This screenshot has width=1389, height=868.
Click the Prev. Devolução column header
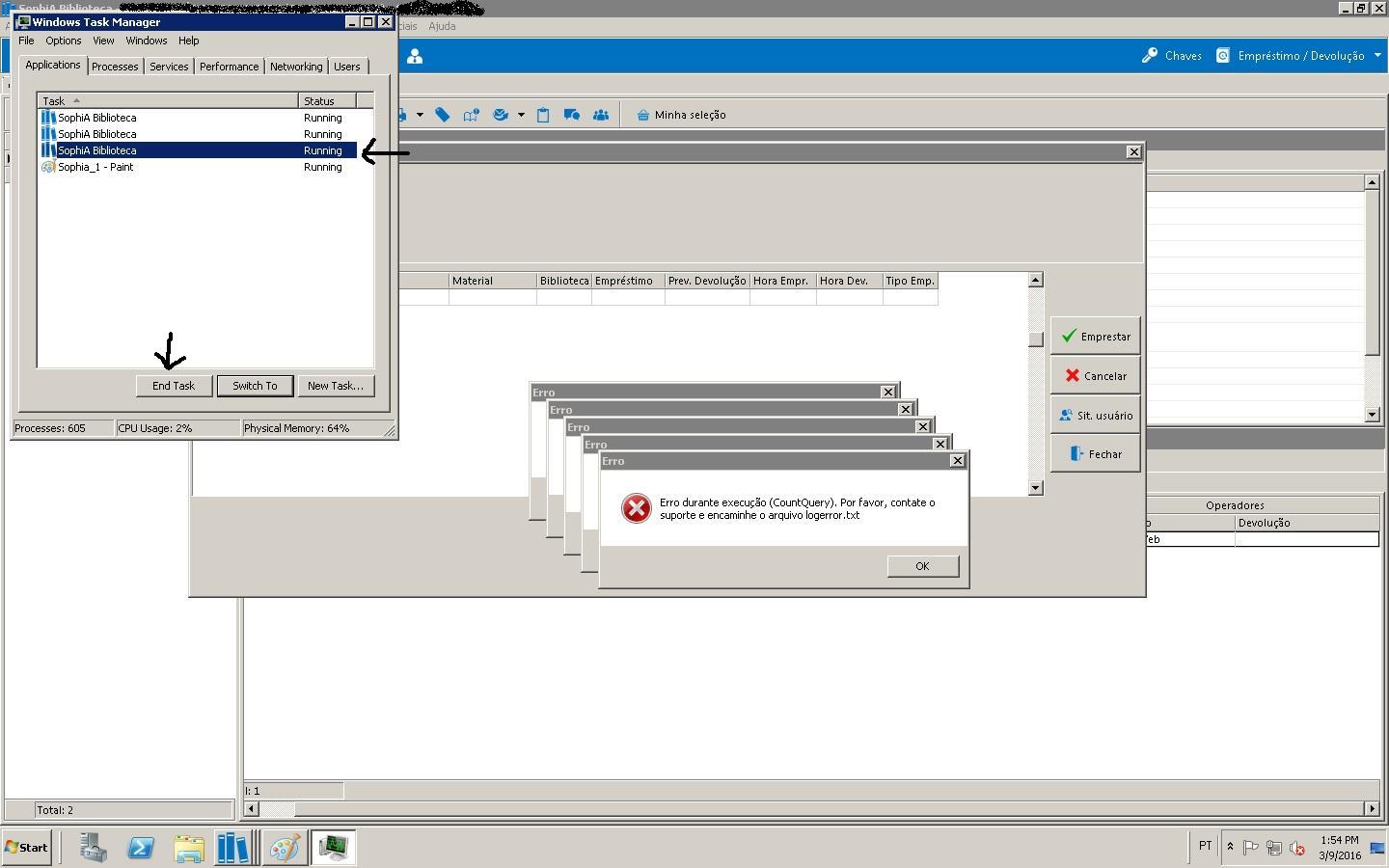pos(707,281)
